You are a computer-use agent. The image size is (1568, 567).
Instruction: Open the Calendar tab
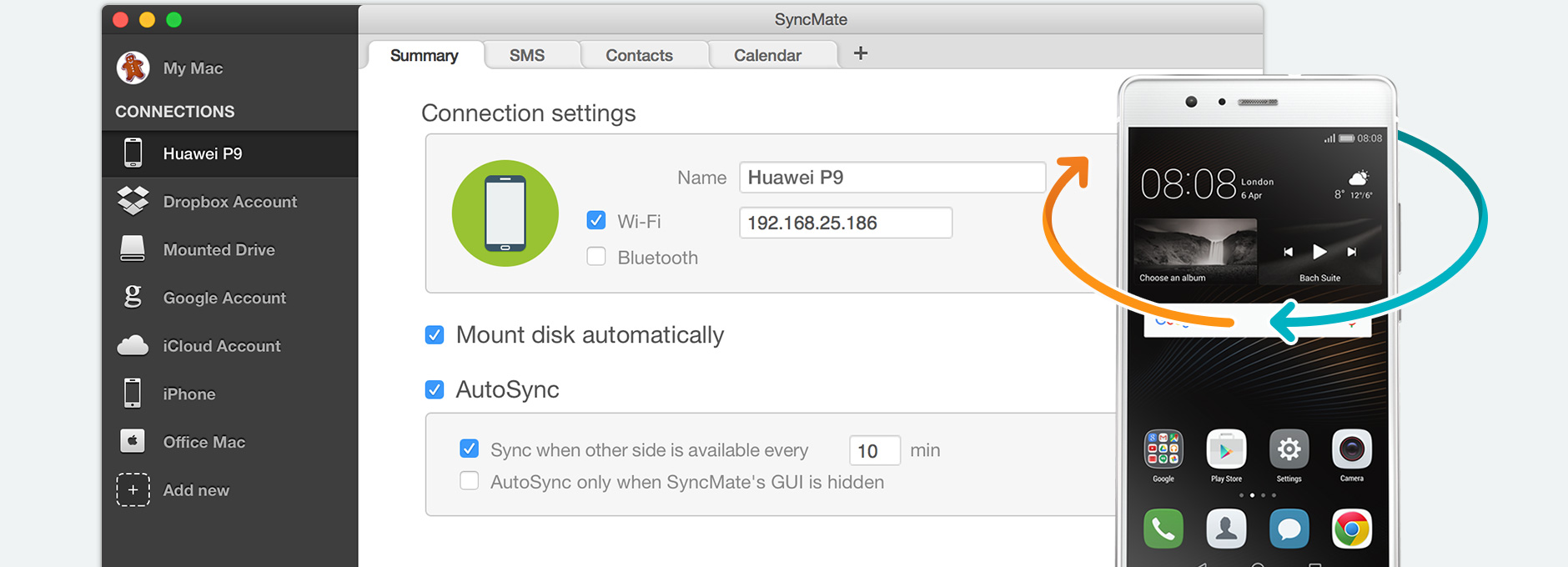point(767,55)
